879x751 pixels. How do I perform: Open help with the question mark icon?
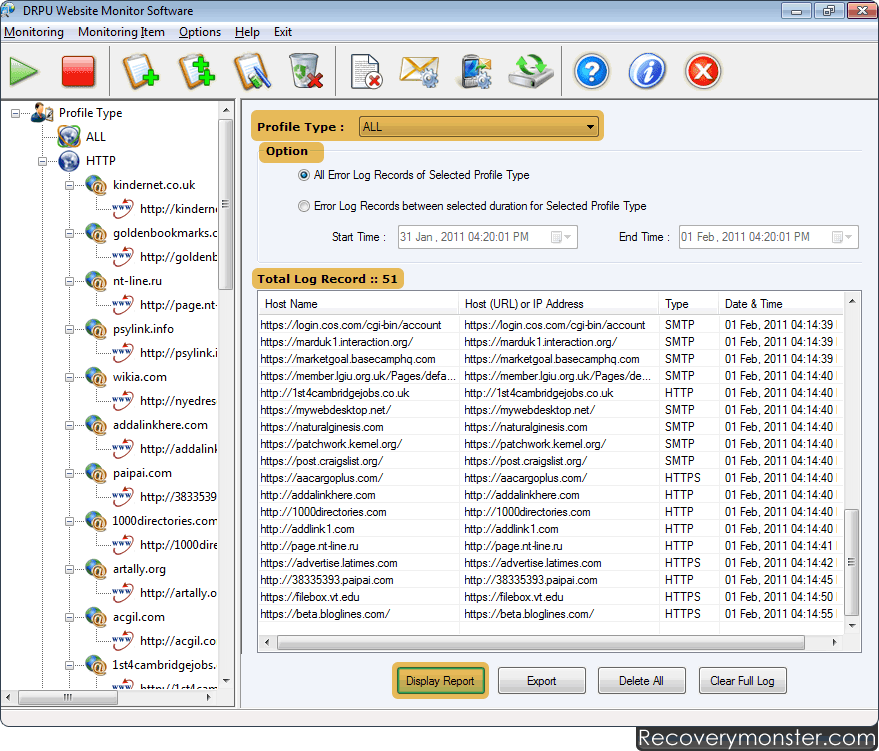(591, 72)
